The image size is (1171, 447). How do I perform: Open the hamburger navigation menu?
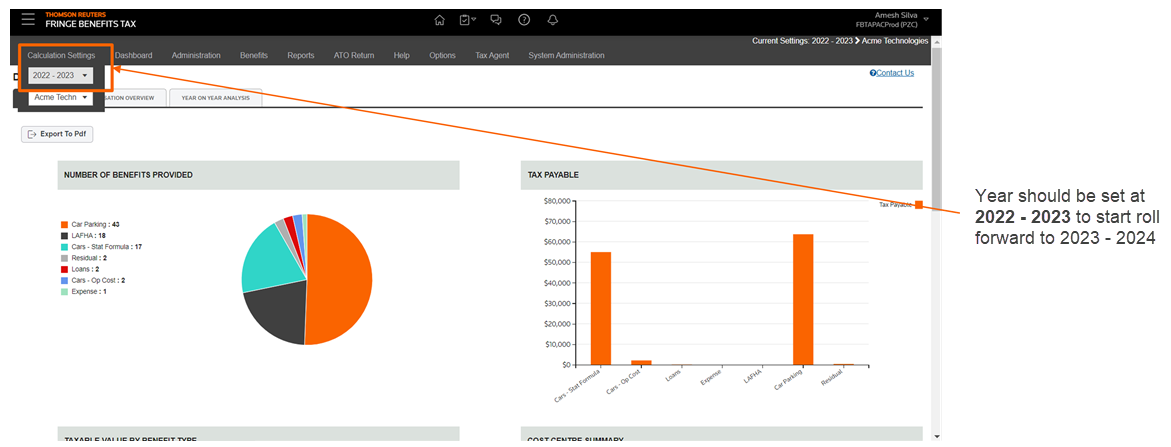point(27,19)
